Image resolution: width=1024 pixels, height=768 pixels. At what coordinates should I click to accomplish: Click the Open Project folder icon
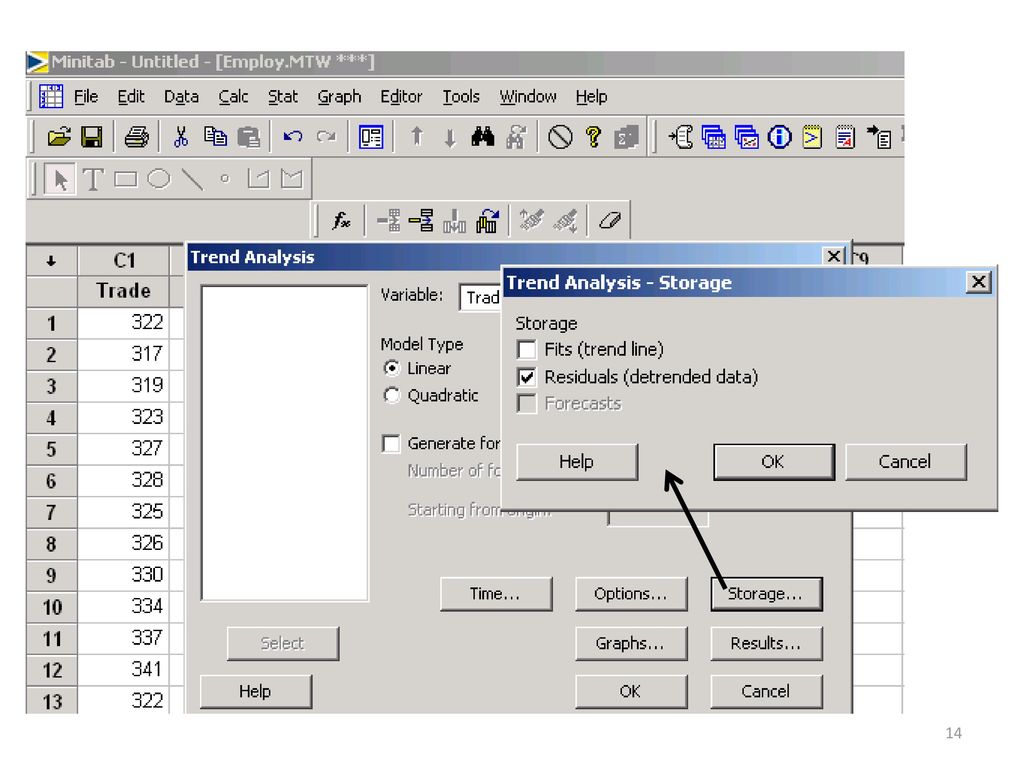[59, 137]
